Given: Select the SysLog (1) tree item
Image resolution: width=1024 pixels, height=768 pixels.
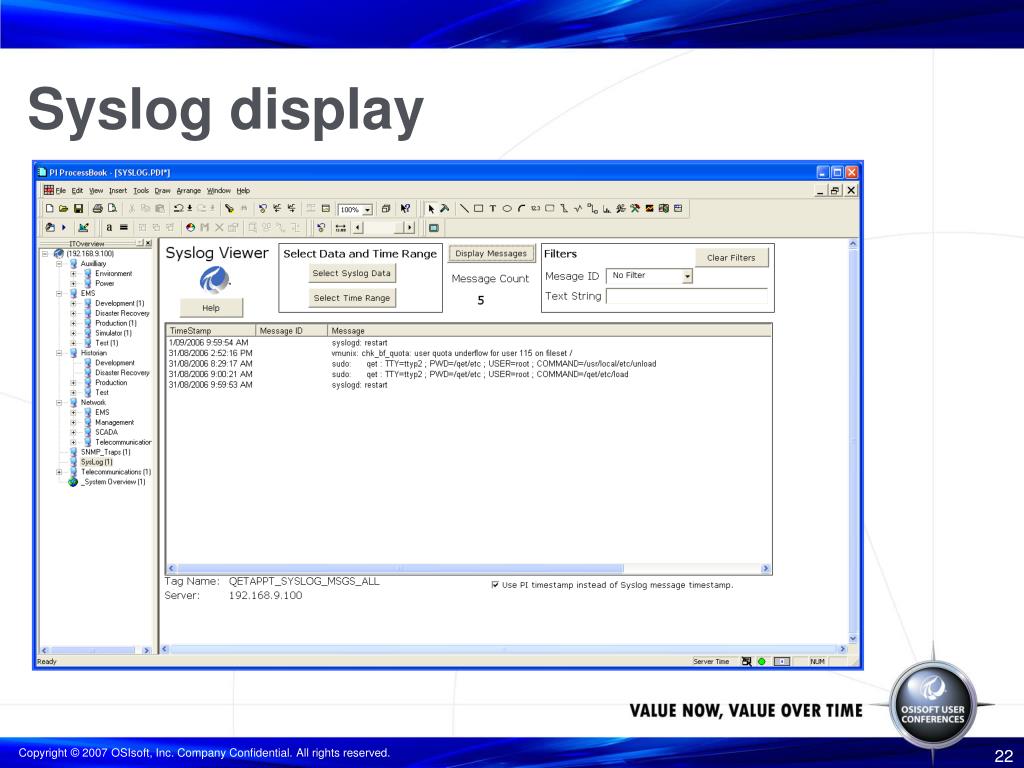Looking at the screenshot, I should pos(96,462).
